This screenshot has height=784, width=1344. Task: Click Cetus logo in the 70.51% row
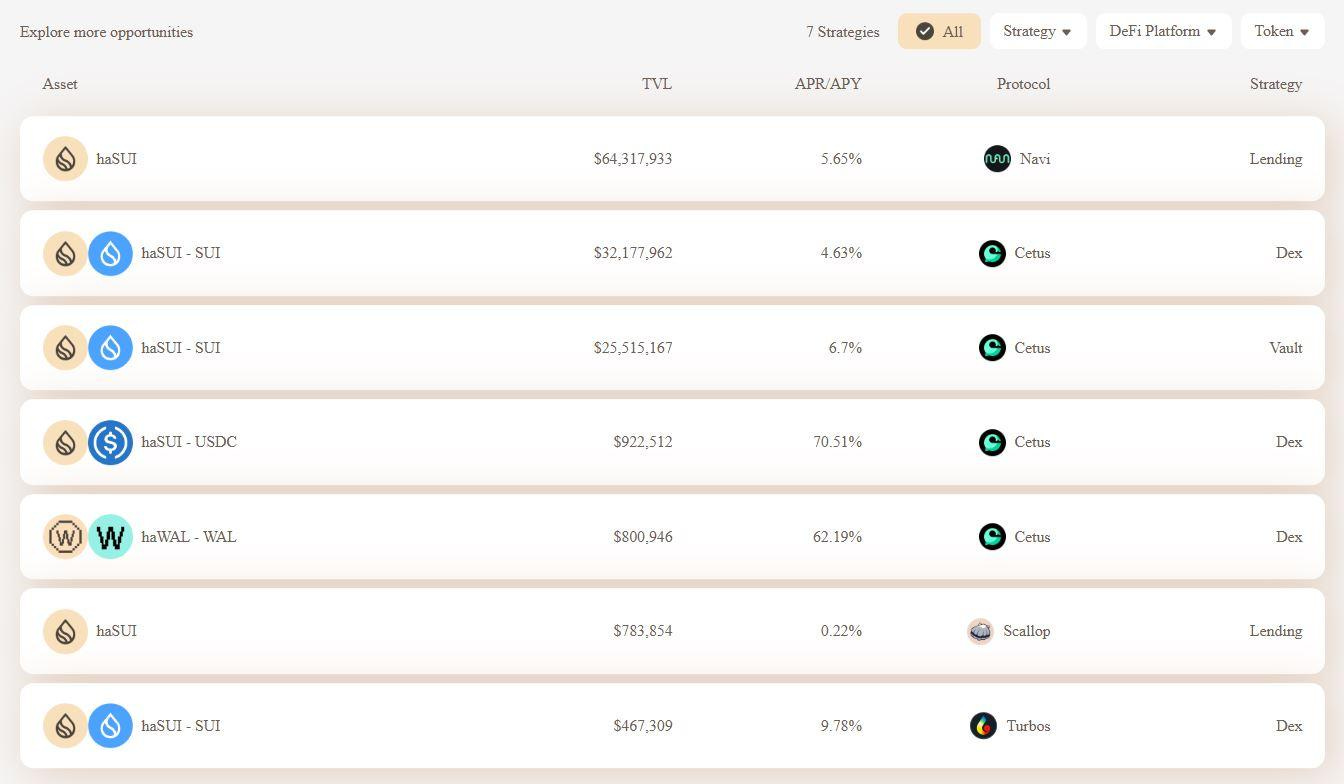coord(992,442)
